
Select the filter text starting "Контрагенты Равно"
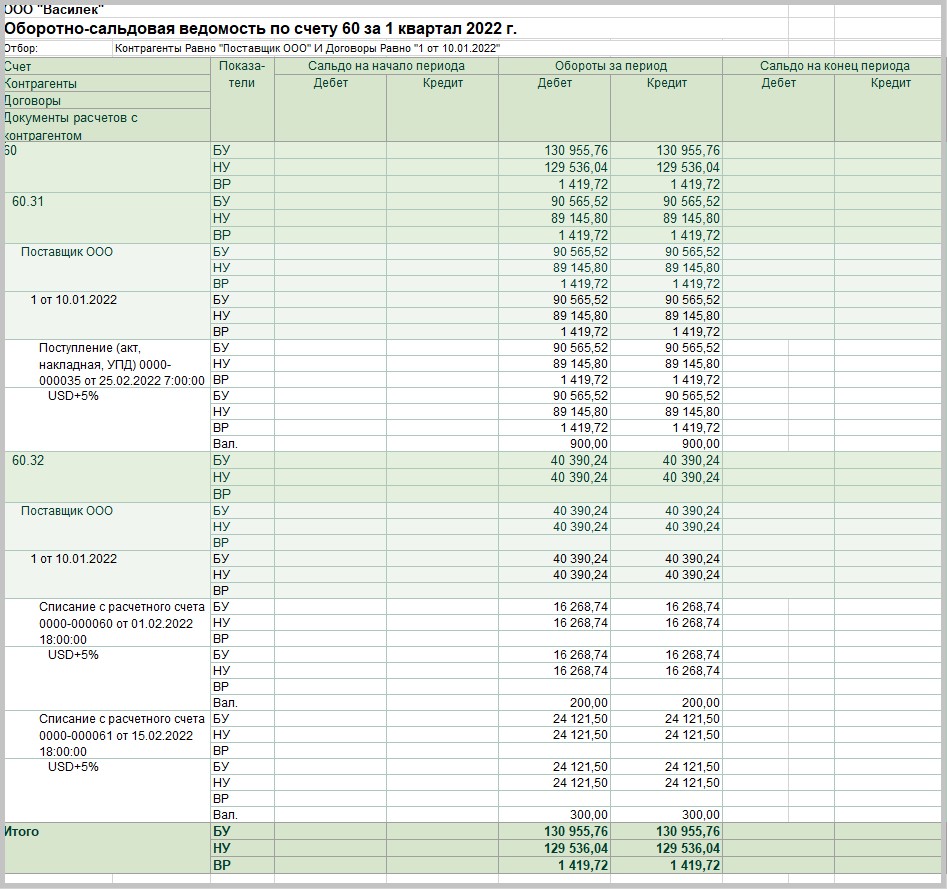[x=307, y=48]
